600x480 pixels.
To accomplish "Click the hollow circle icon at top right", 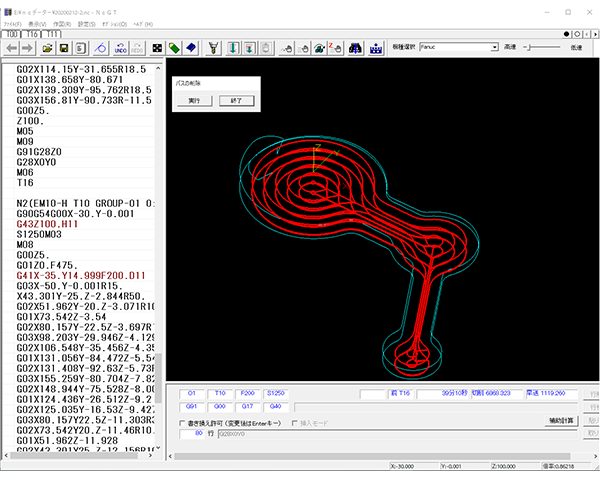I will click(x=577, y=34).
